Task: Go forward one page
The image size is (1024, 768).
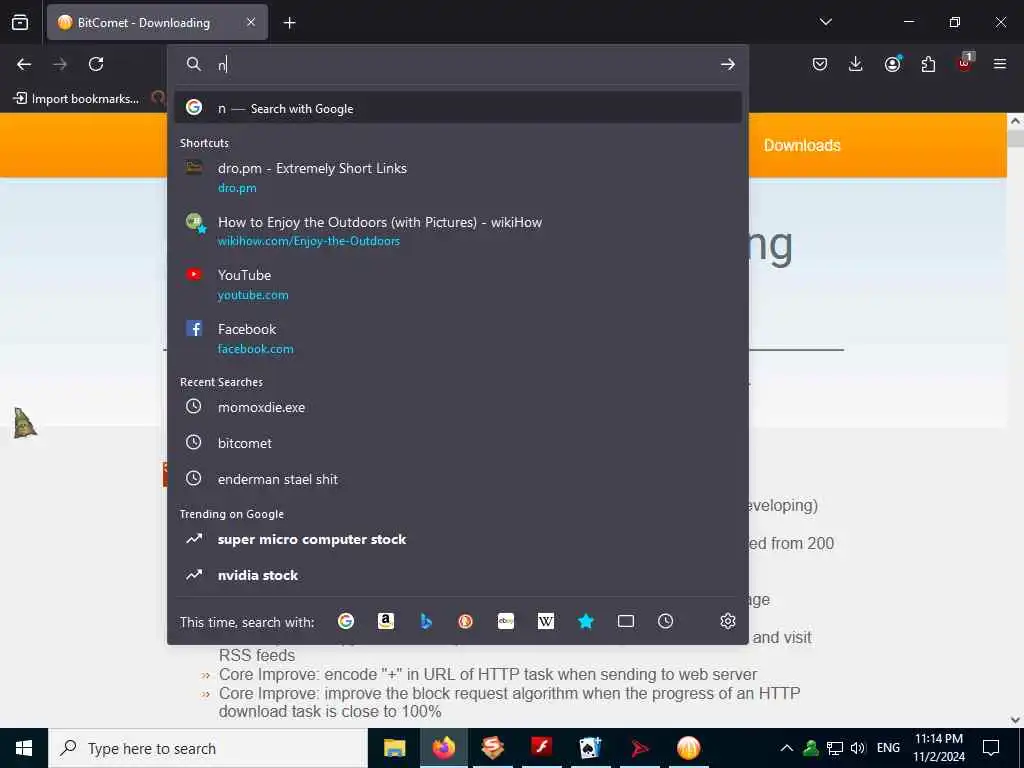Action: [60, 64]
